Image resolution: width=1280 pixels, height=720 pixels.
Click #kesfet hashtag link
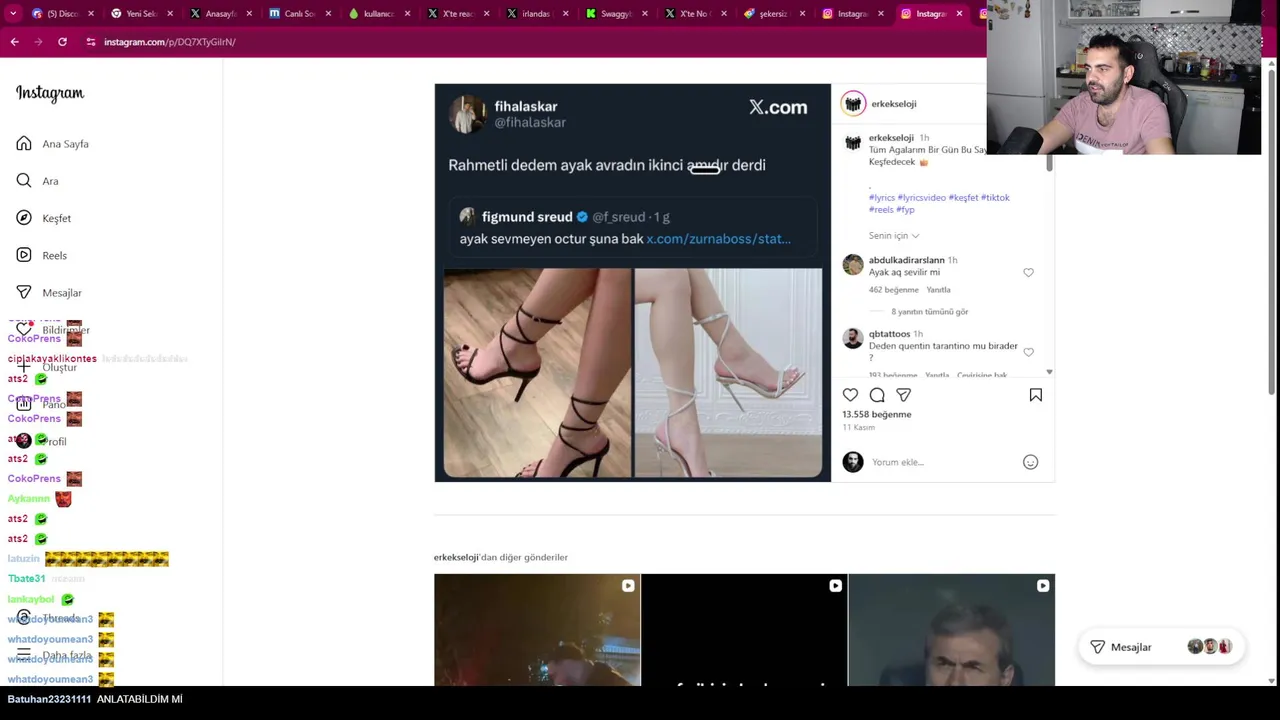click(963, 198)
